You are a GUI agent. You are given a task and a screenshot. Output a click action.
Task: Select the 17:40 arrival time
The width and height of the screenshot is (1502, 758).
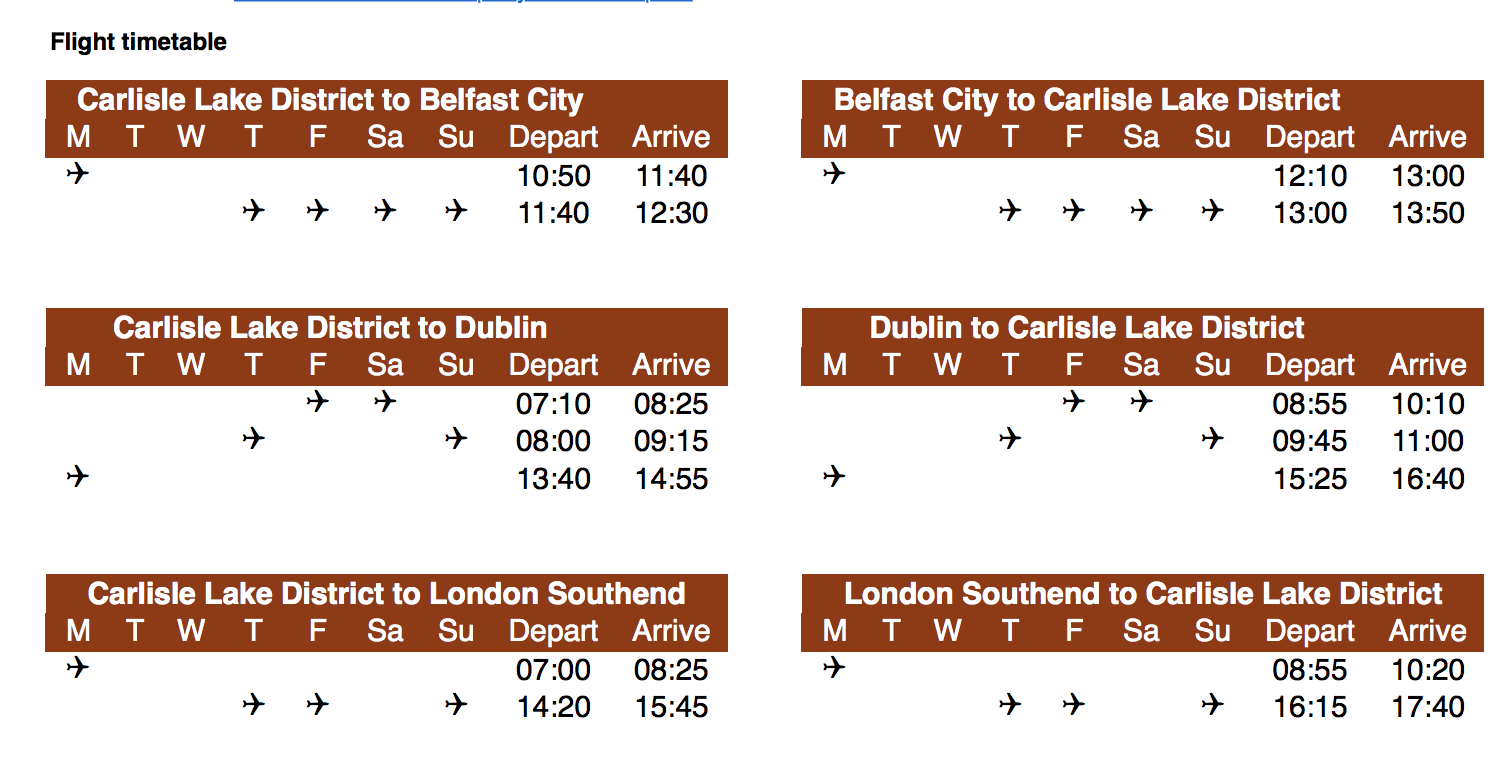[1427, 707]
